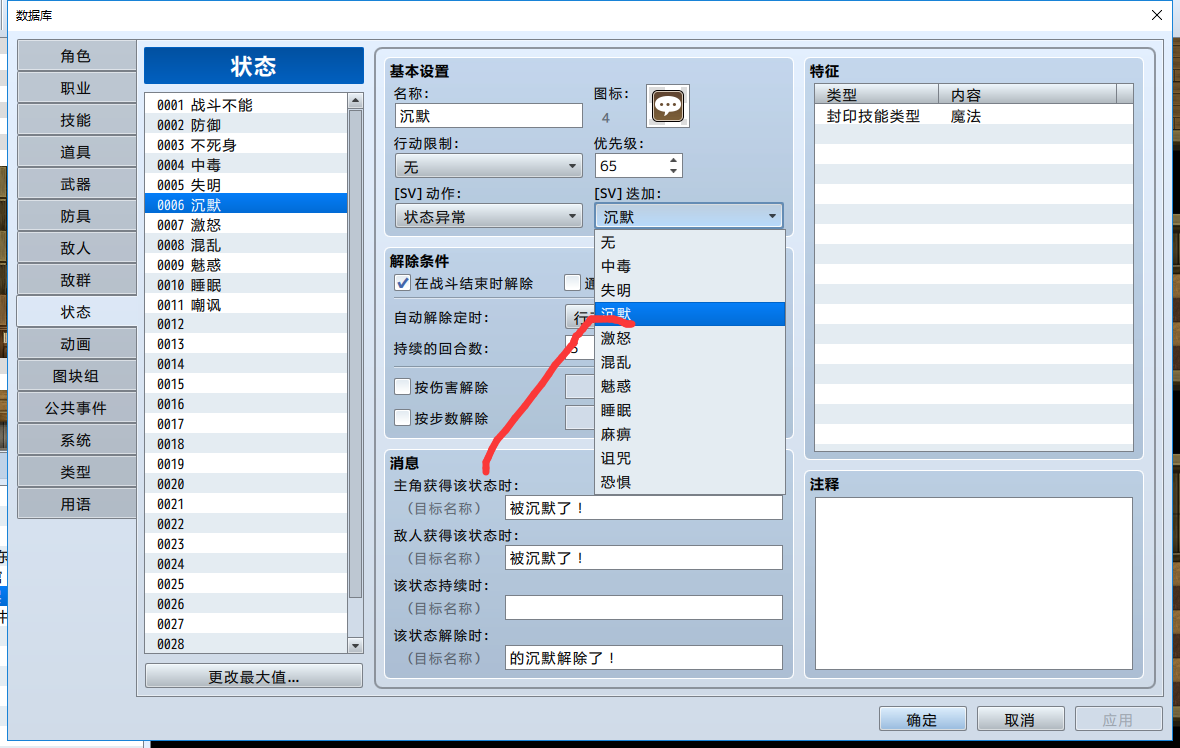Viewport: 1180px width, 748px height.
Task: Switch to the 敌群 tab
Action: click(x=76, y=280)
